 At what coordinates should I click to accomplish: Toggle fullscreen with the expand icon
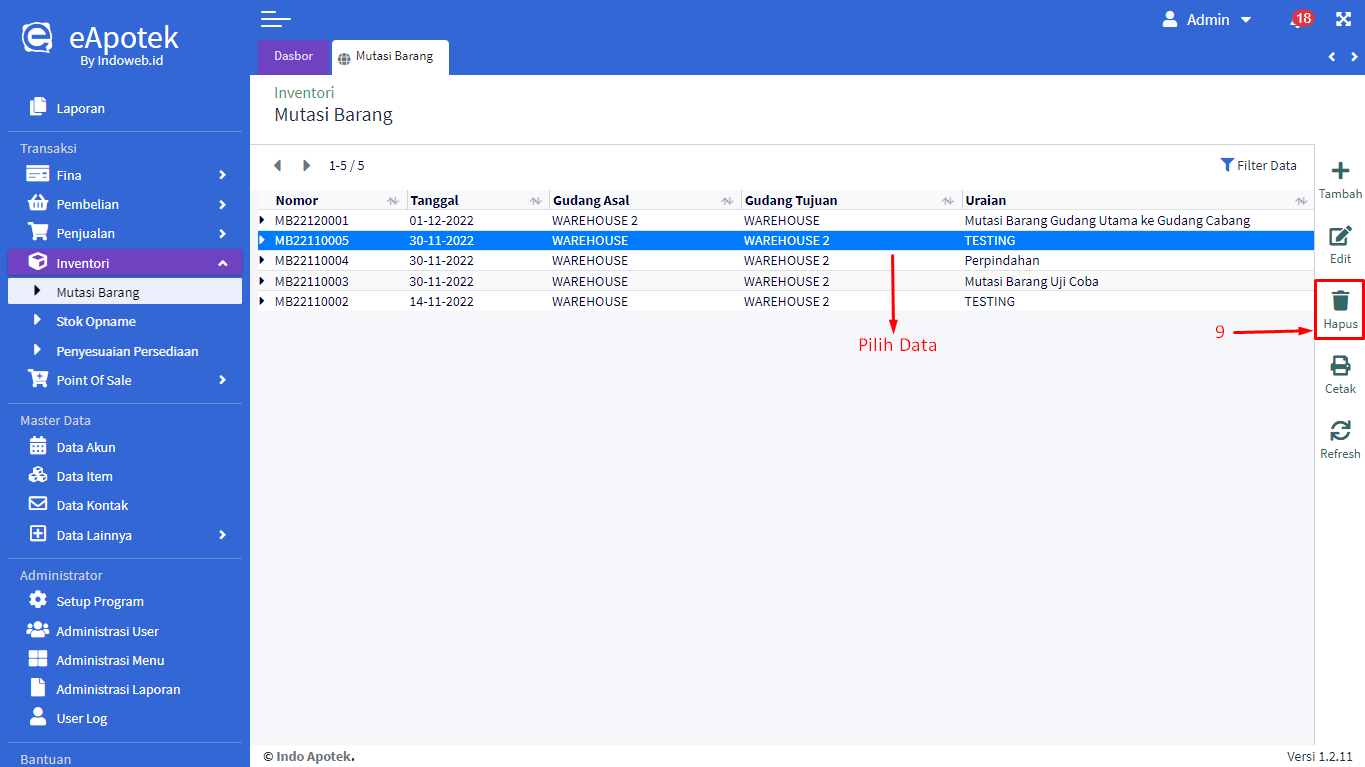coord(1343,20)
